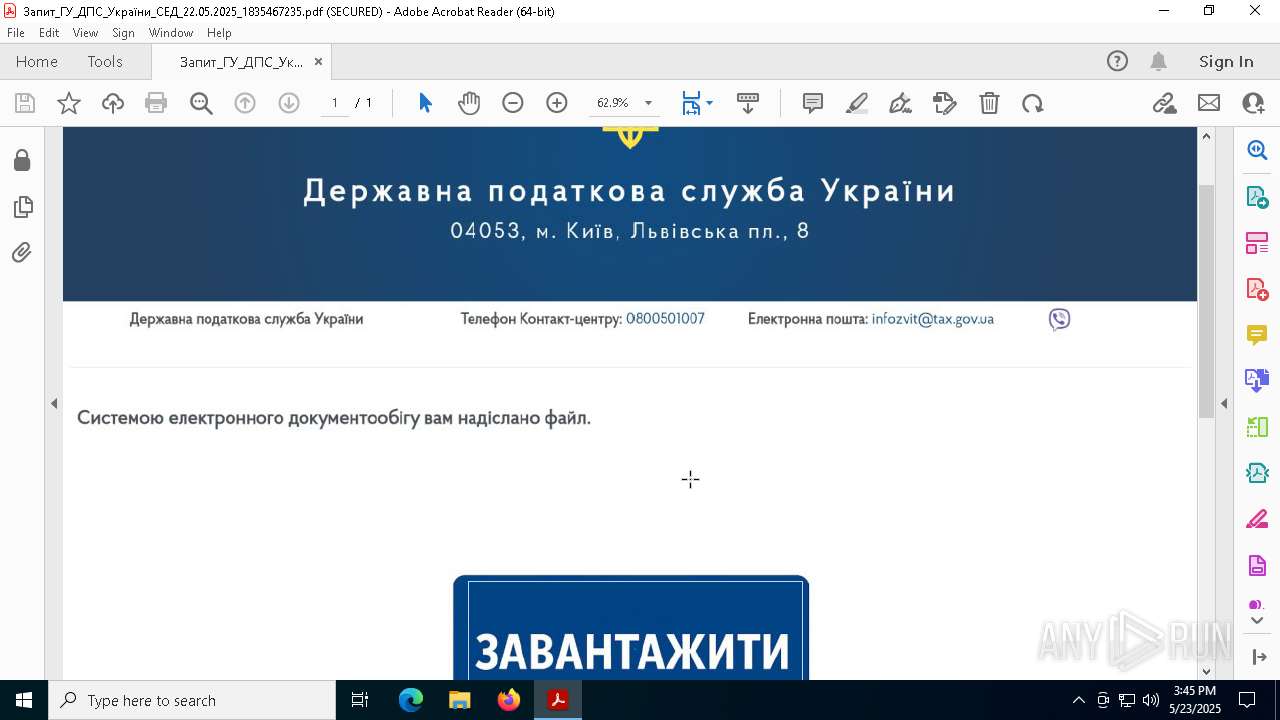Expand more tools chevron in right pane
Viewport: 1280px width, 720px height.
tap(1257, 620)
